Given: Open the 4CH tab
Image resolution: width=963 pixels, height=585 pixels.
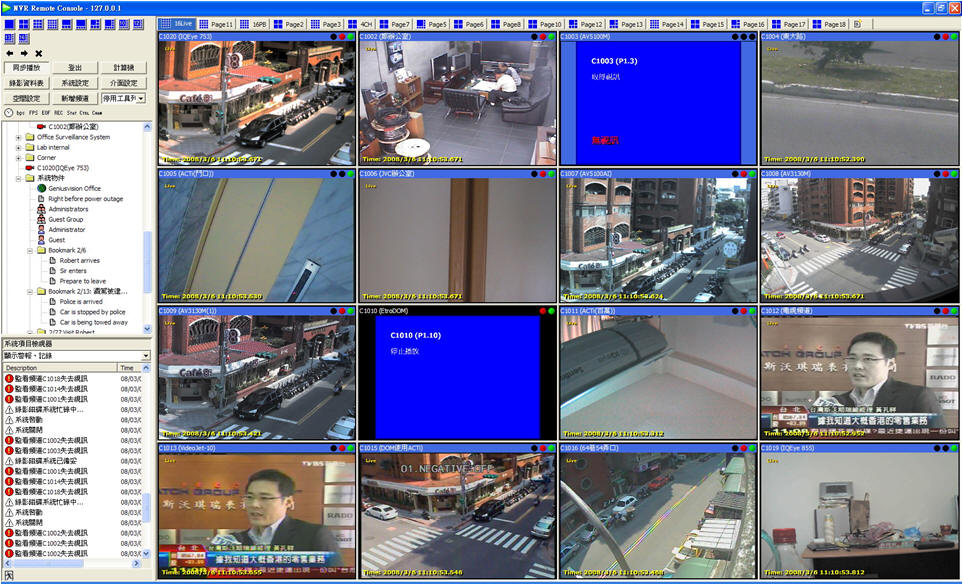Looking at the screenshot, I should tap(361, 23).
